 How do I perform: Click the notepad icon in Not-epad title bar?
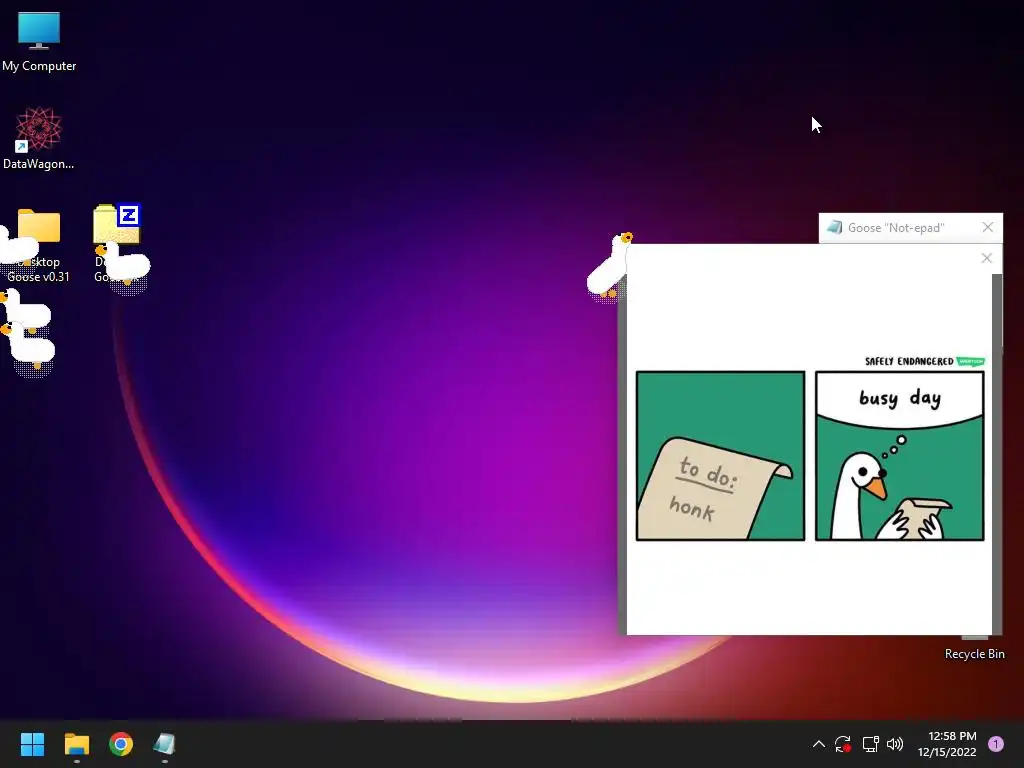[834, 227]
